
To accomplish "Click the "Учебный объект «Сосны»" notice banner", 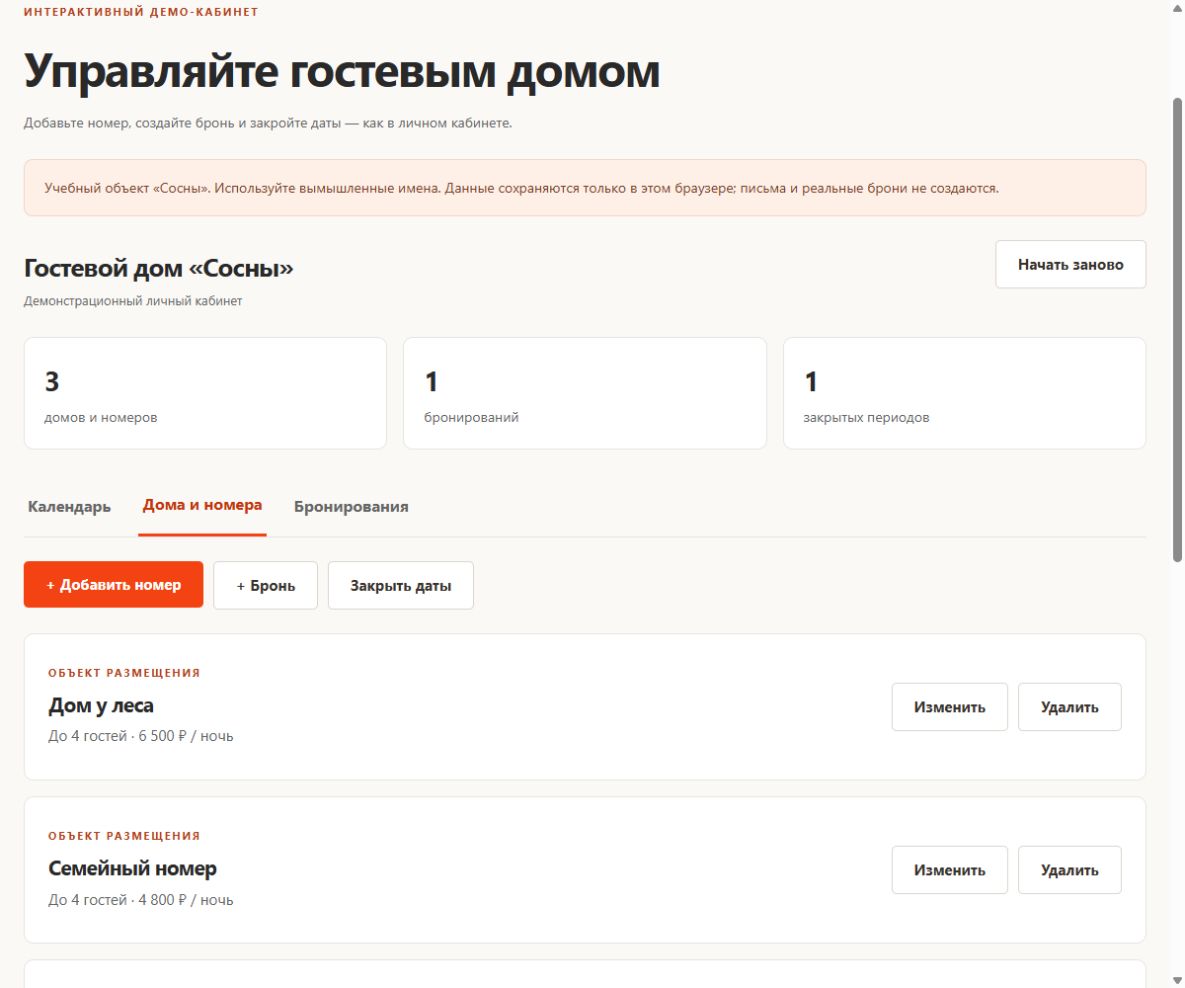I will 585,187.
